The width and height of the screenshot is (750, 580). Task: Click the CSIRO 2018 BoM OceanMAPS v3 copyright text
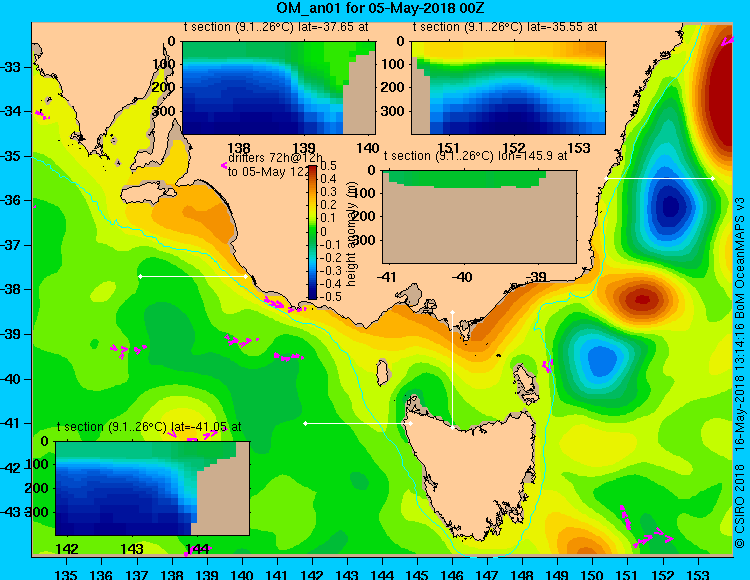tap(740, 373)
